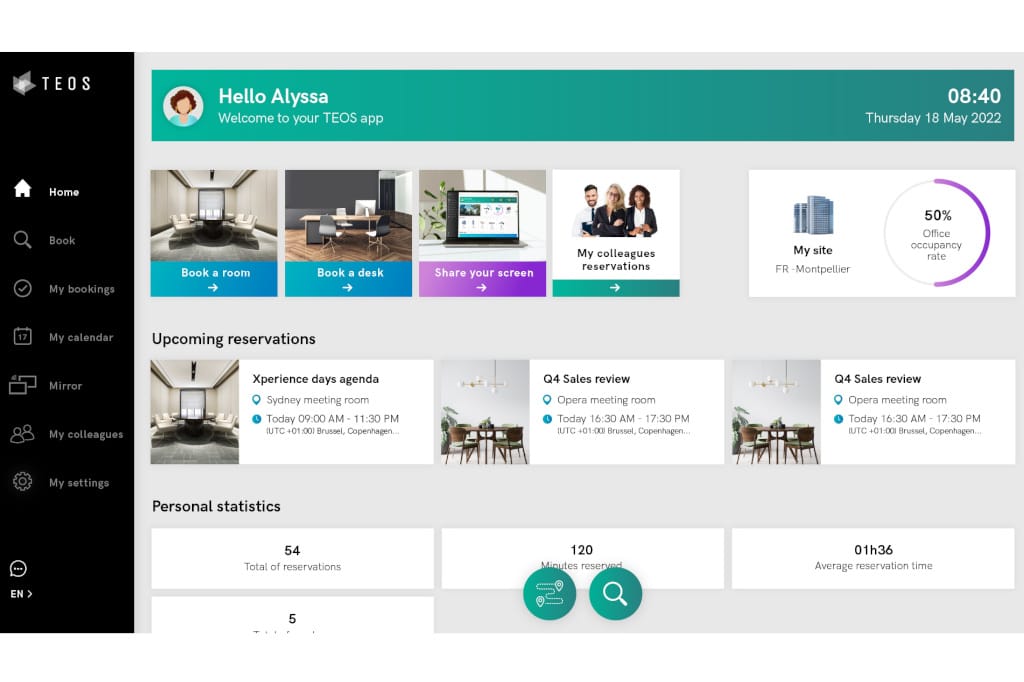Open the Share your screen tile
Screen dimensions: 1024x682
[482, 233]
